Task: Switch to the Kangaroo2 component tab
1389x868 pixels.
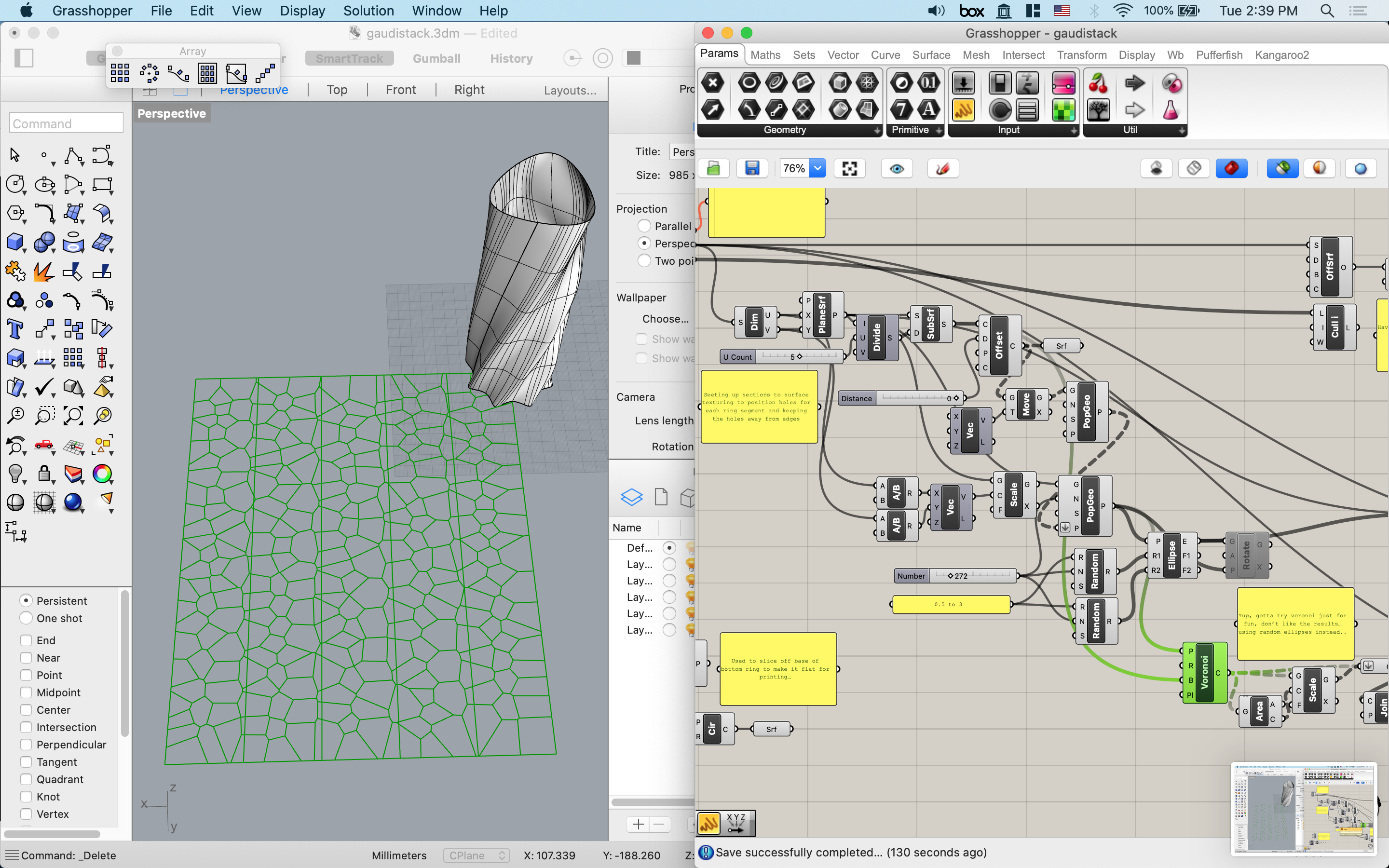Action: click(x=1281, y=55)
